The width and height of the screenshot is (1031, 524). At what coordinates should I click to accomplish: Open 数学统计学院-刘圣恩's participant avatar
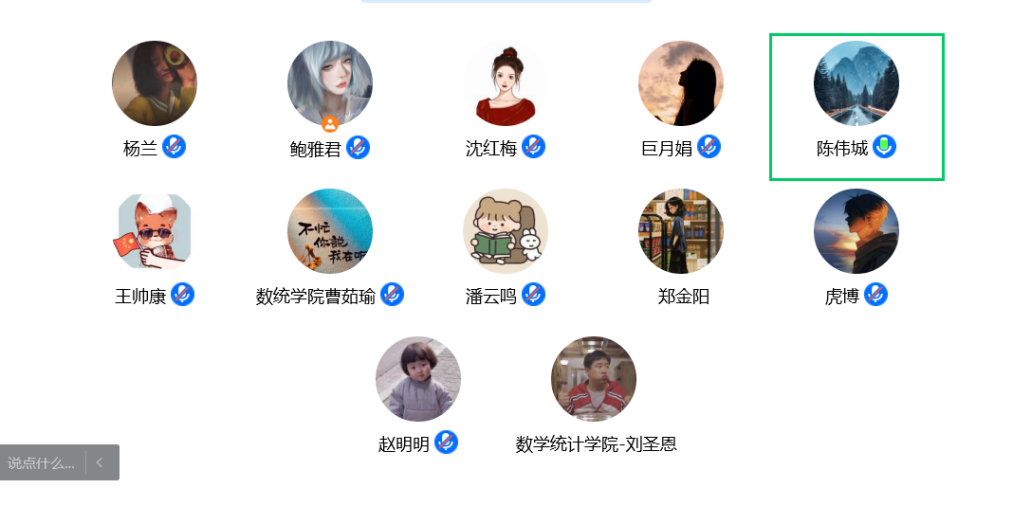(594, 379)
